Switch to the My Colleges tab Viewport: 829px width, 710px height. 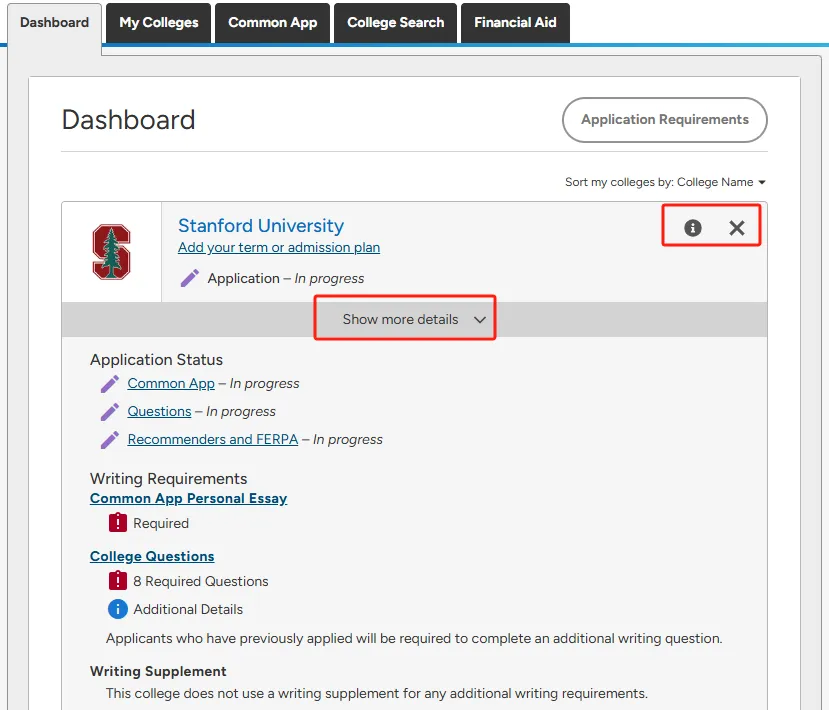159,23
